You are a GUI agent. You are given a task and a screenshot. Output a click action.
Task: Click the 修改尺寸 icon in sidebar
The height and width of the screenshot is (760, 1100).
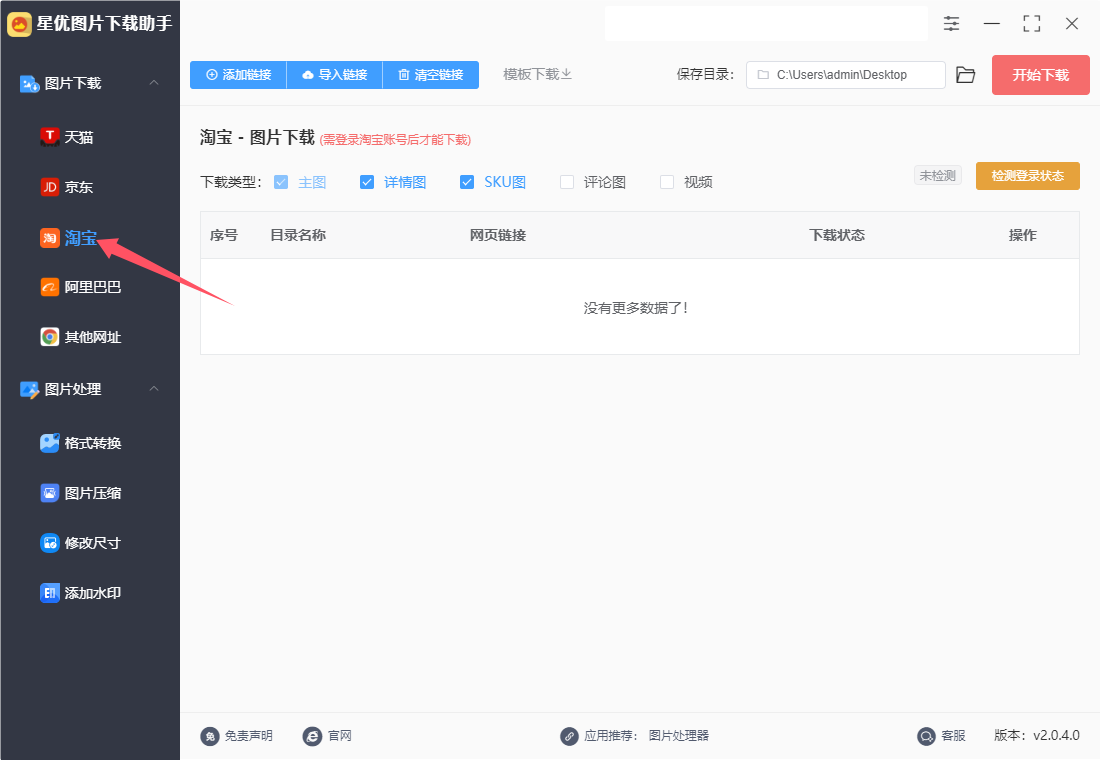49,542
